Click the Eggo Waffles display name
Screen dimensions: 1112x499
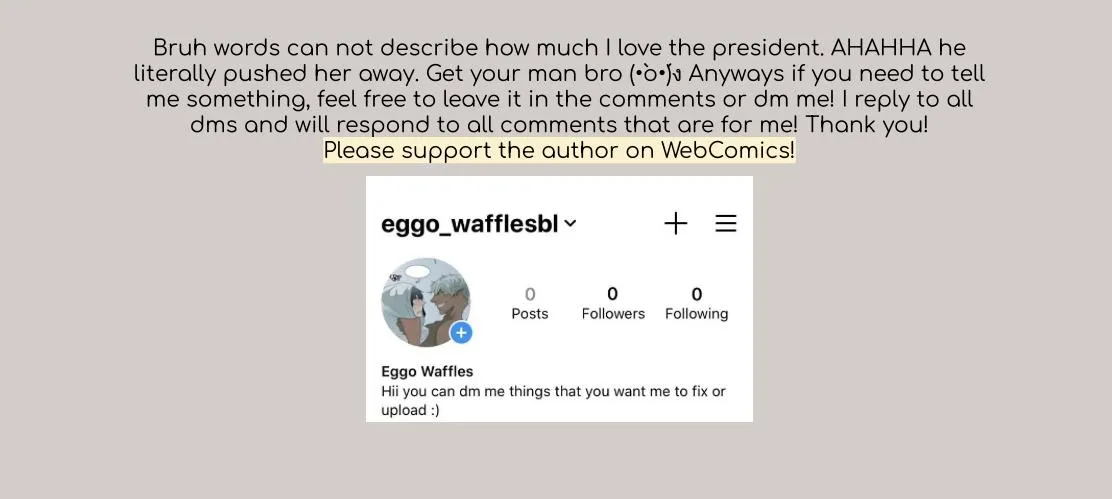(x=427, y=371)
